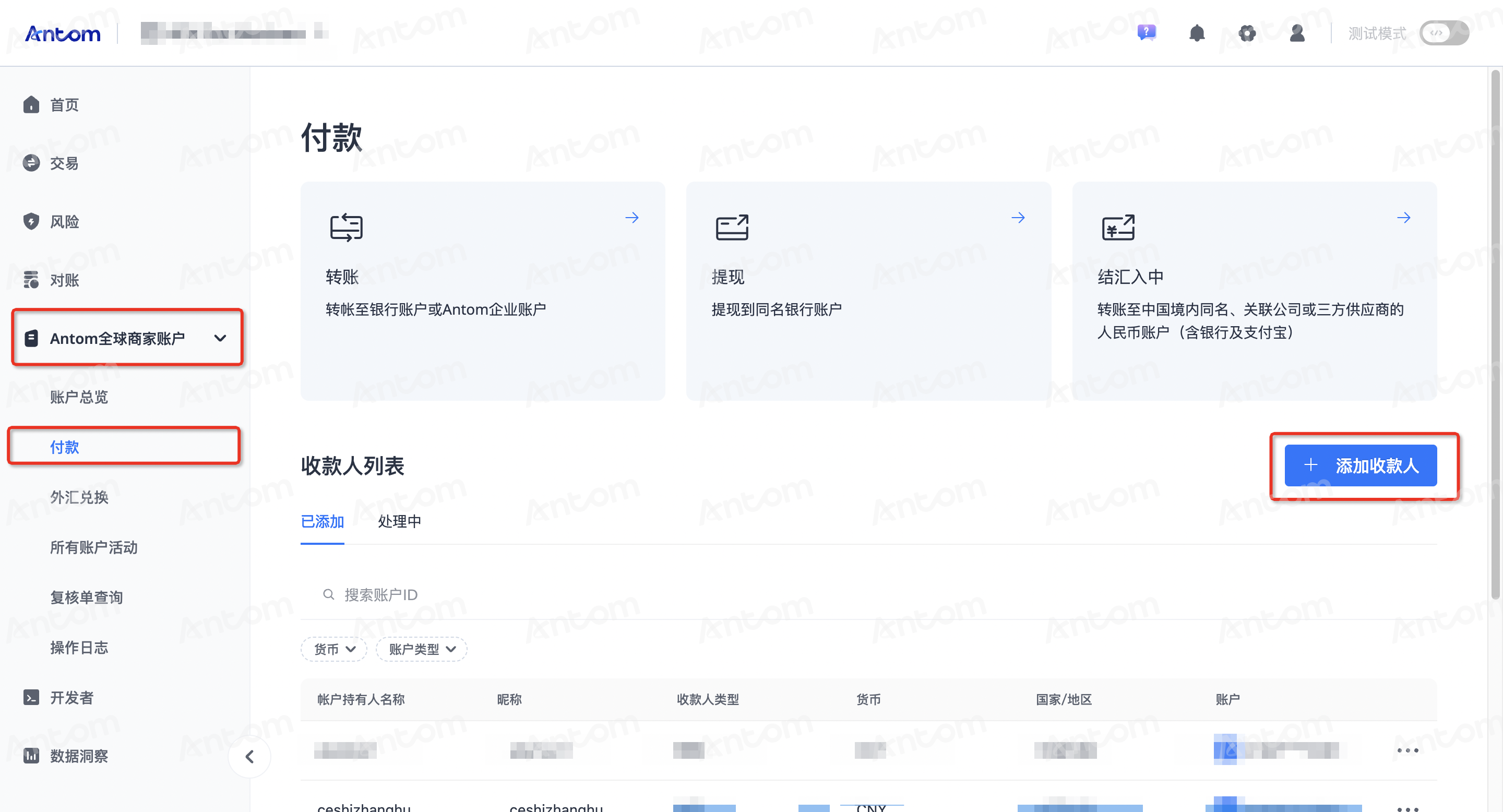Click the Antom全球商家账户 book icon
This screenshot has height=812, width=1503.
31,338
